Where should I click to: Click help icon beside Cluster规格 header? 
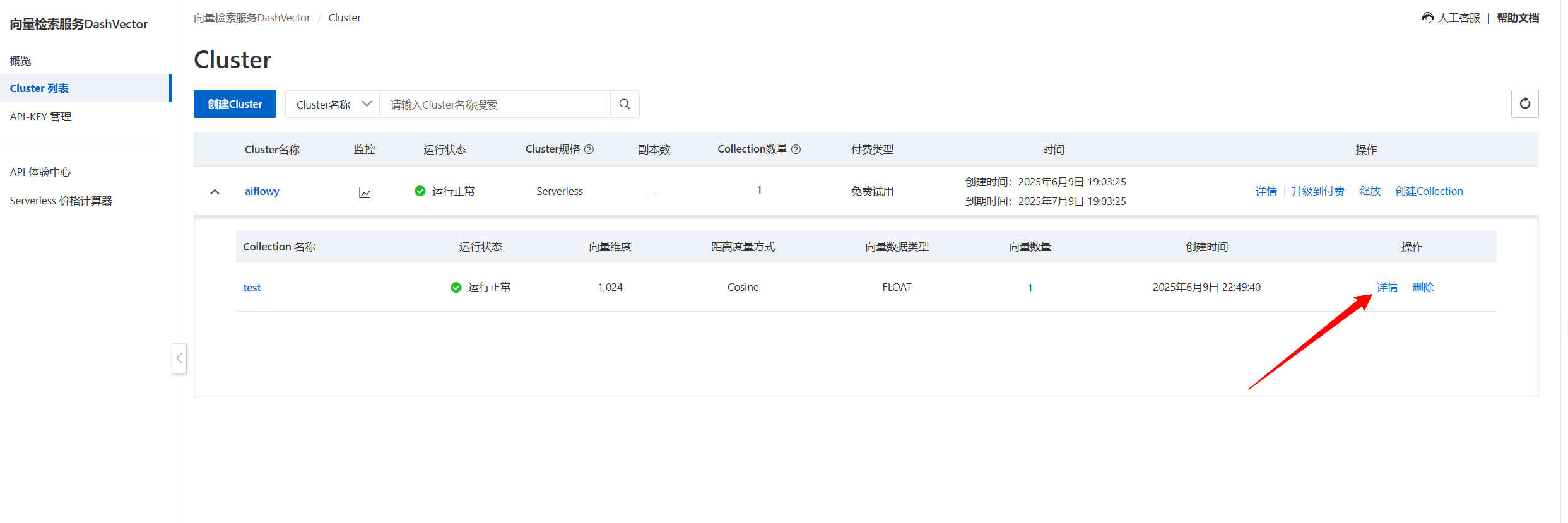tap(589, 150)
